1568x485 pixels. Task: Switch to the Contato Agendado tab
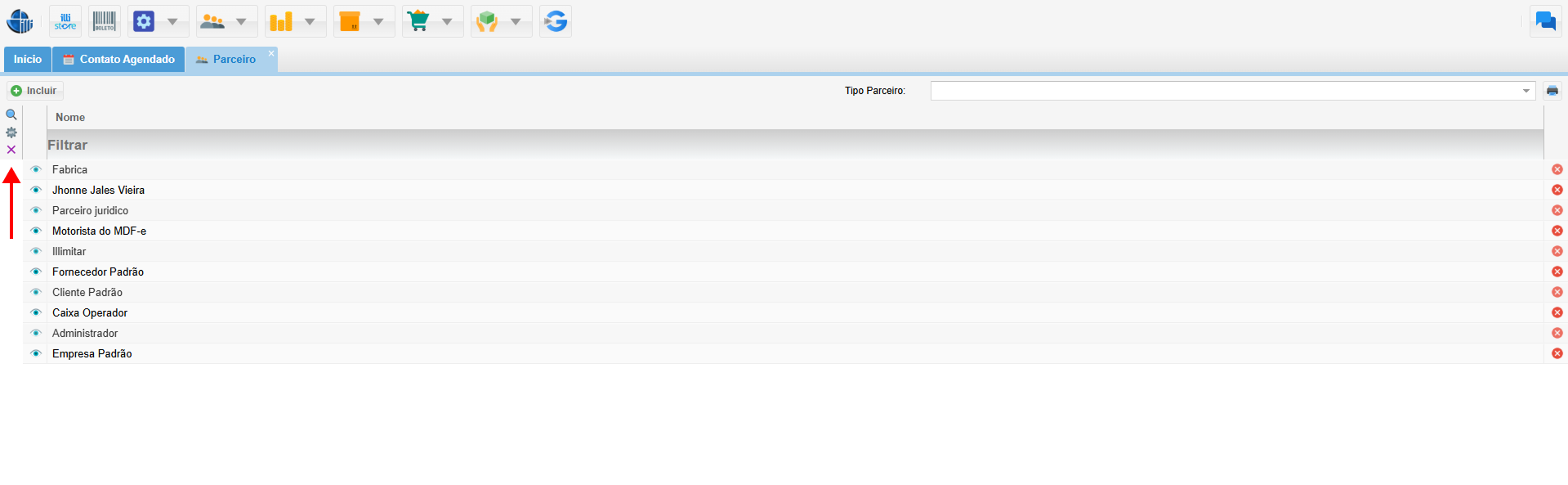click(x=119, y=59)
